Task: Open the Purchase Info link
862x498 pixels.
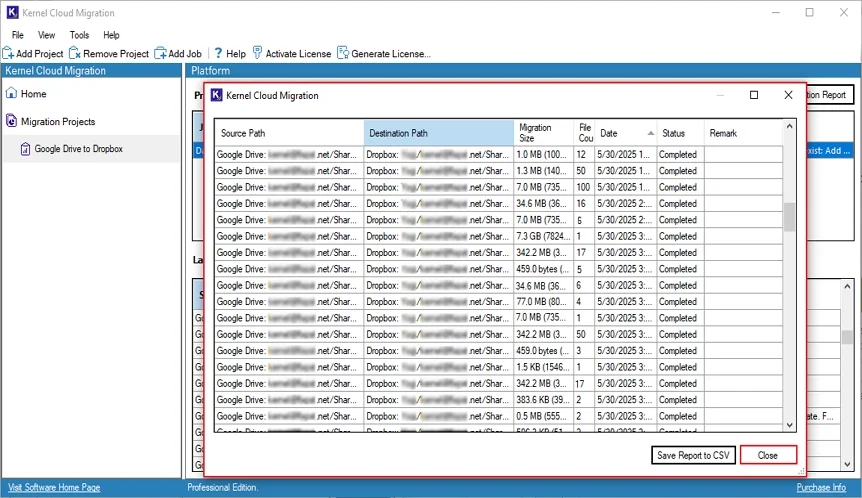Action: coord(821,488)
